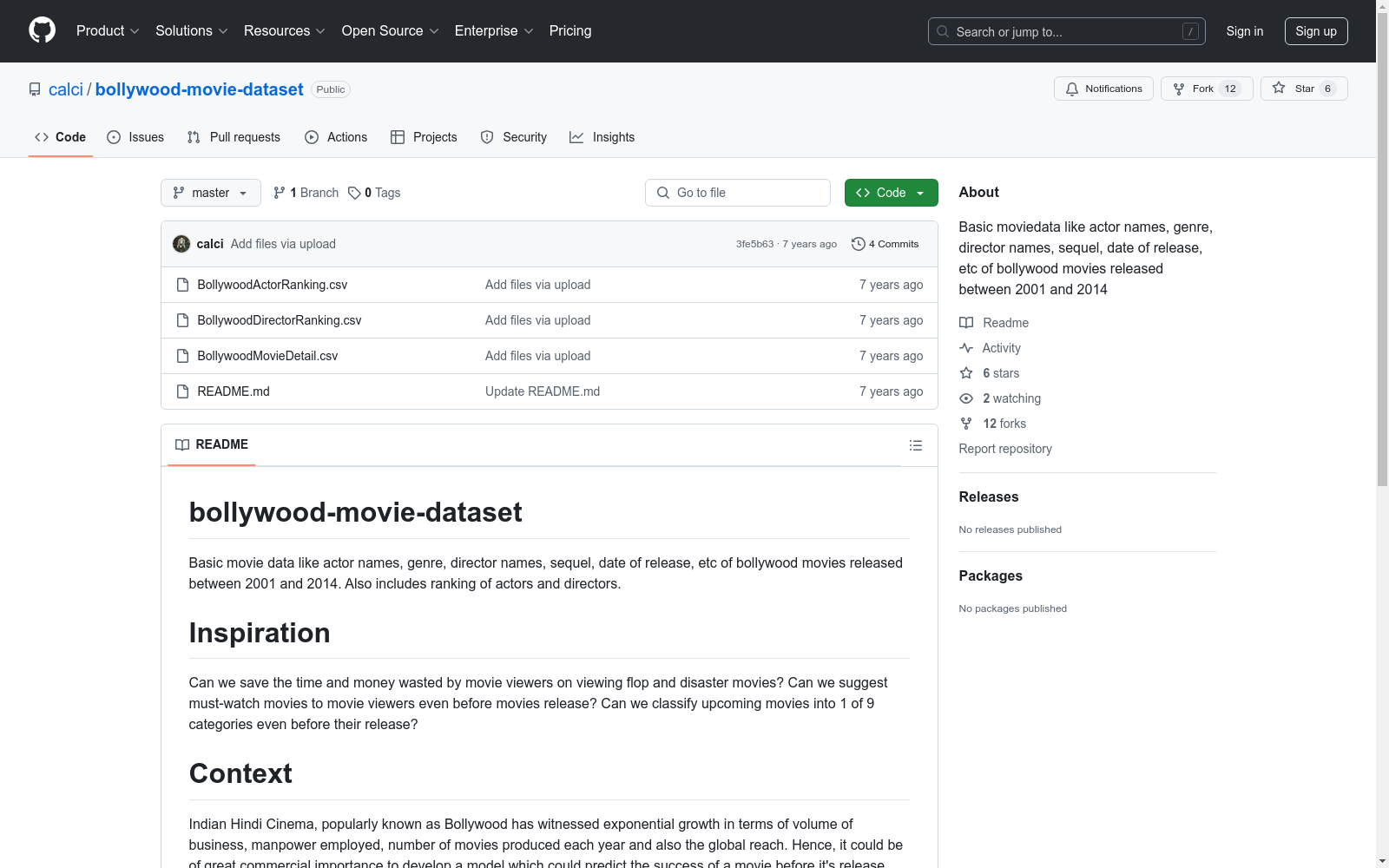Click the slash shortcut key icon
The height and width of the screenshot is (868, 1389).
[1191, 31]
